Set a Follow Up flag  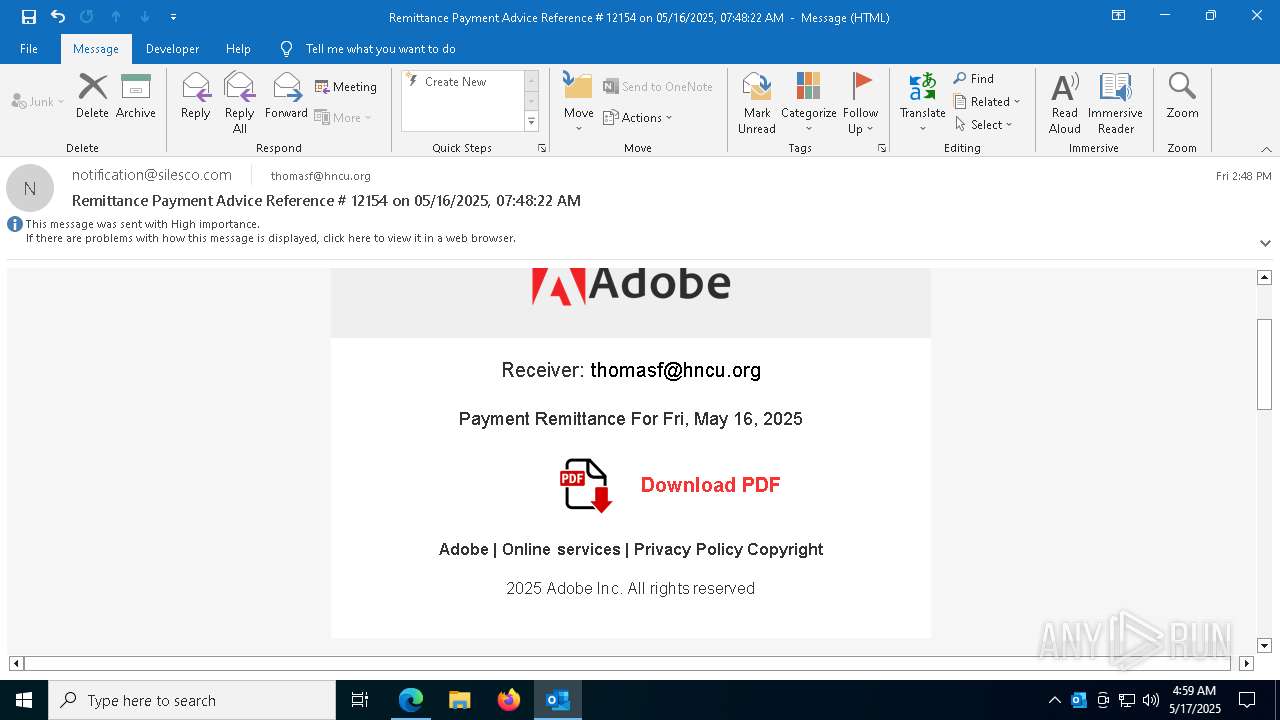(x=860, y=103)
